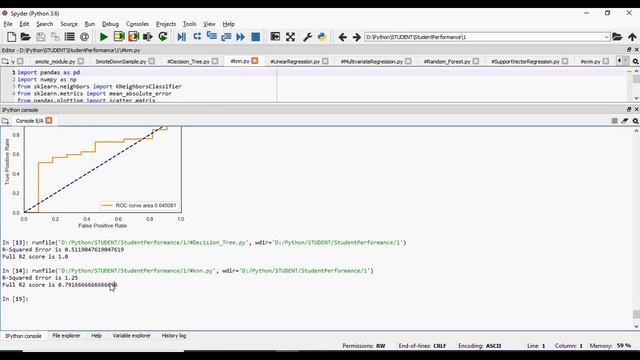Click the @ symbol finder icon
This screenshot has width=640, height=360.
point(84,37)
